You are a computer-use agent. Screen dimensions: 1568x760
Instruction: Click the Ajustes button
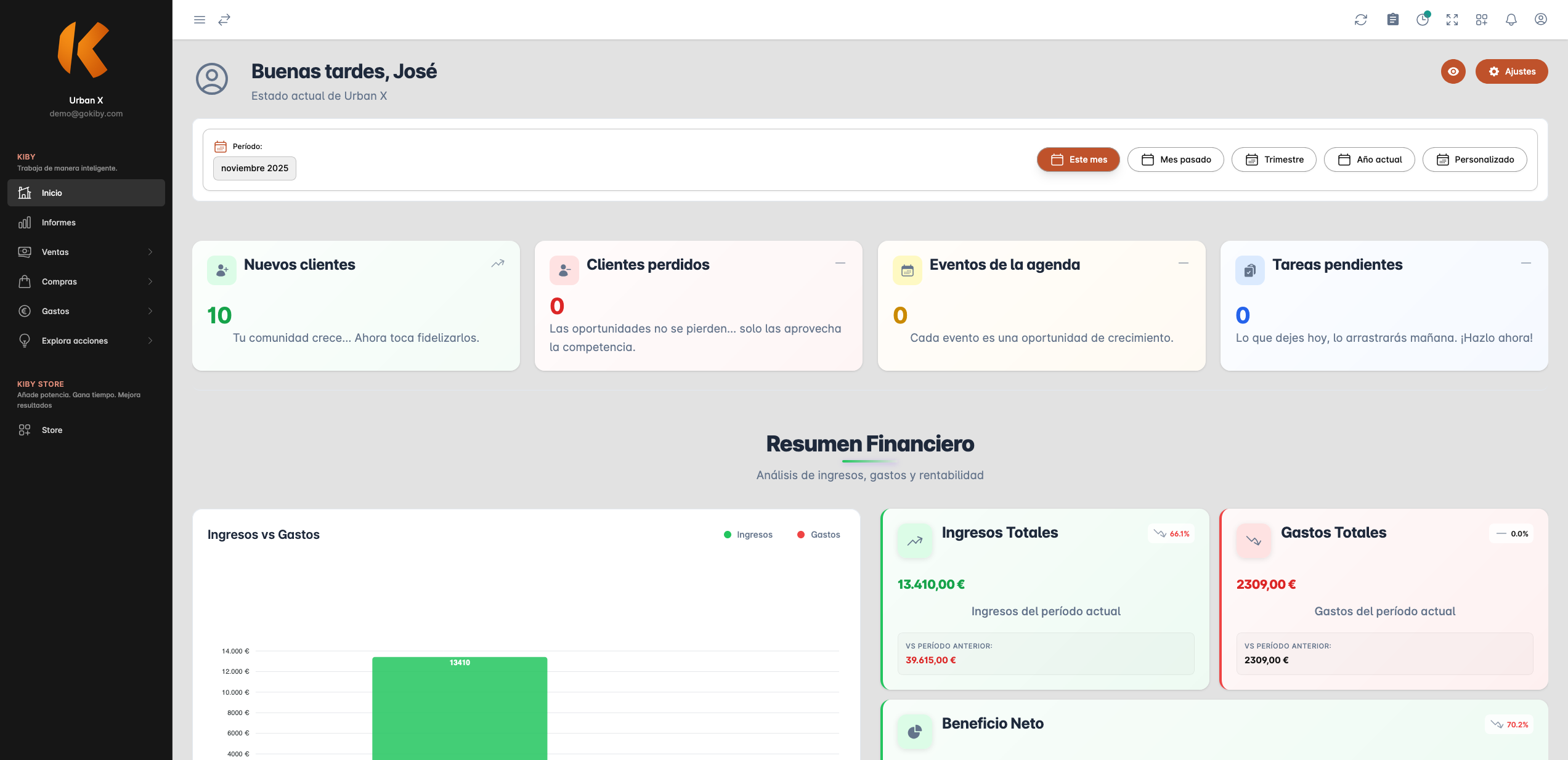pyautogui.click(x=1511, y=71)
